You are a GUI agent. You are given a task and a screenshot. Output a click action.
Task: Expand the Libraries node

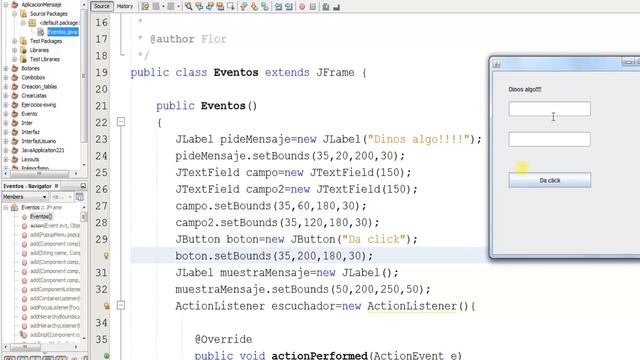point(14,50)
